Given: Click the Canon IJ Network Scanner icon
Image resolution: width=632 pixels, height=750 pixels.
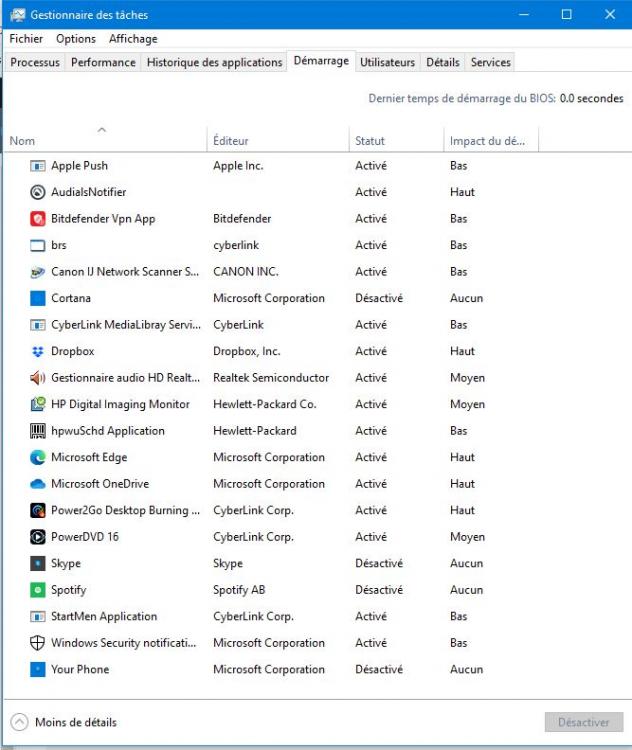Looking at the screenshot, I should coord(37,272).
